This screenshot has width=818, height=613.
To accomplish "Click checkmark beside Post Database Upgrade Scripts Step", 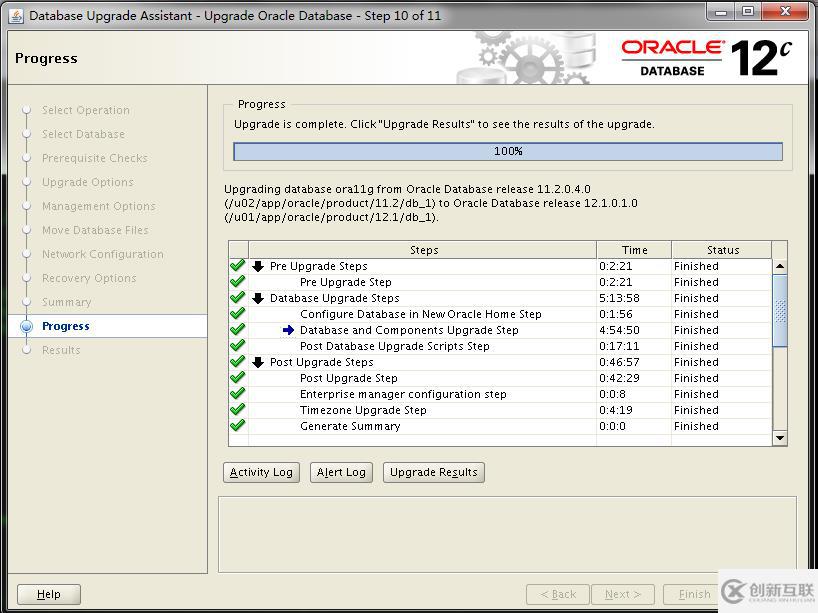I will (238, 346).
